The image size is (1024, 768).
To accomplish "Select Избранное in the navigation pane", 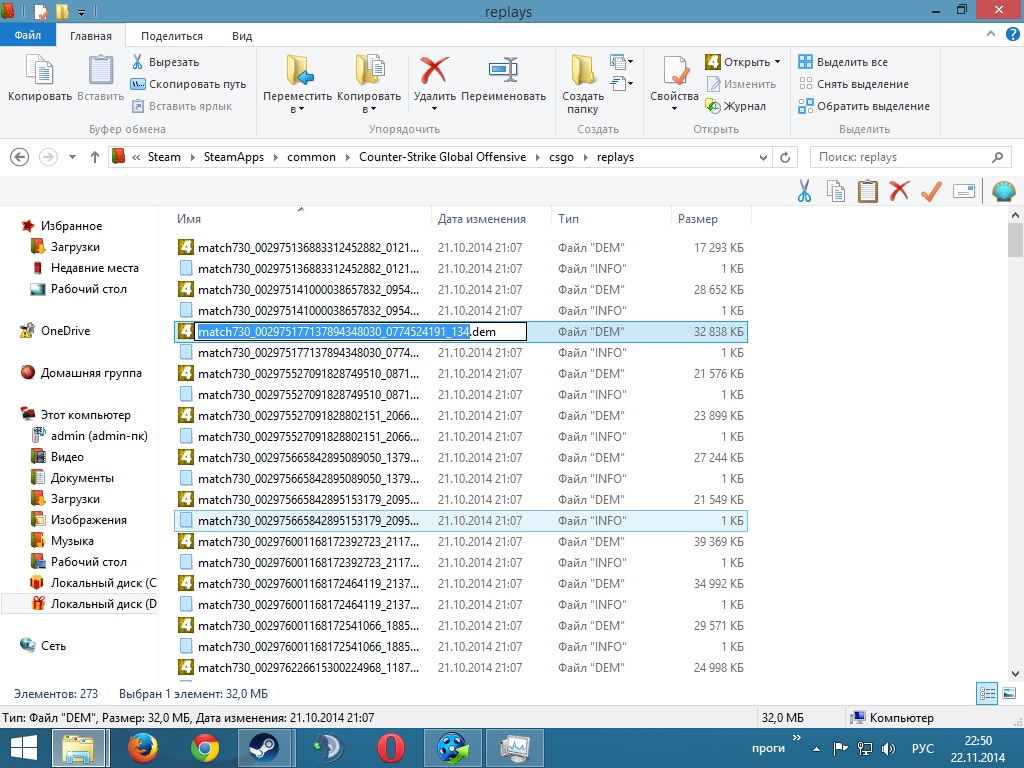I will [x=71, y=226].
